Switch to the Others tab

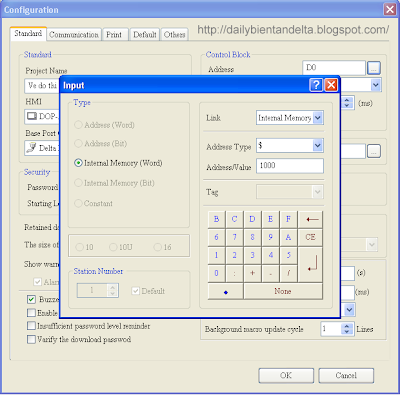click(x=174, y=35)
